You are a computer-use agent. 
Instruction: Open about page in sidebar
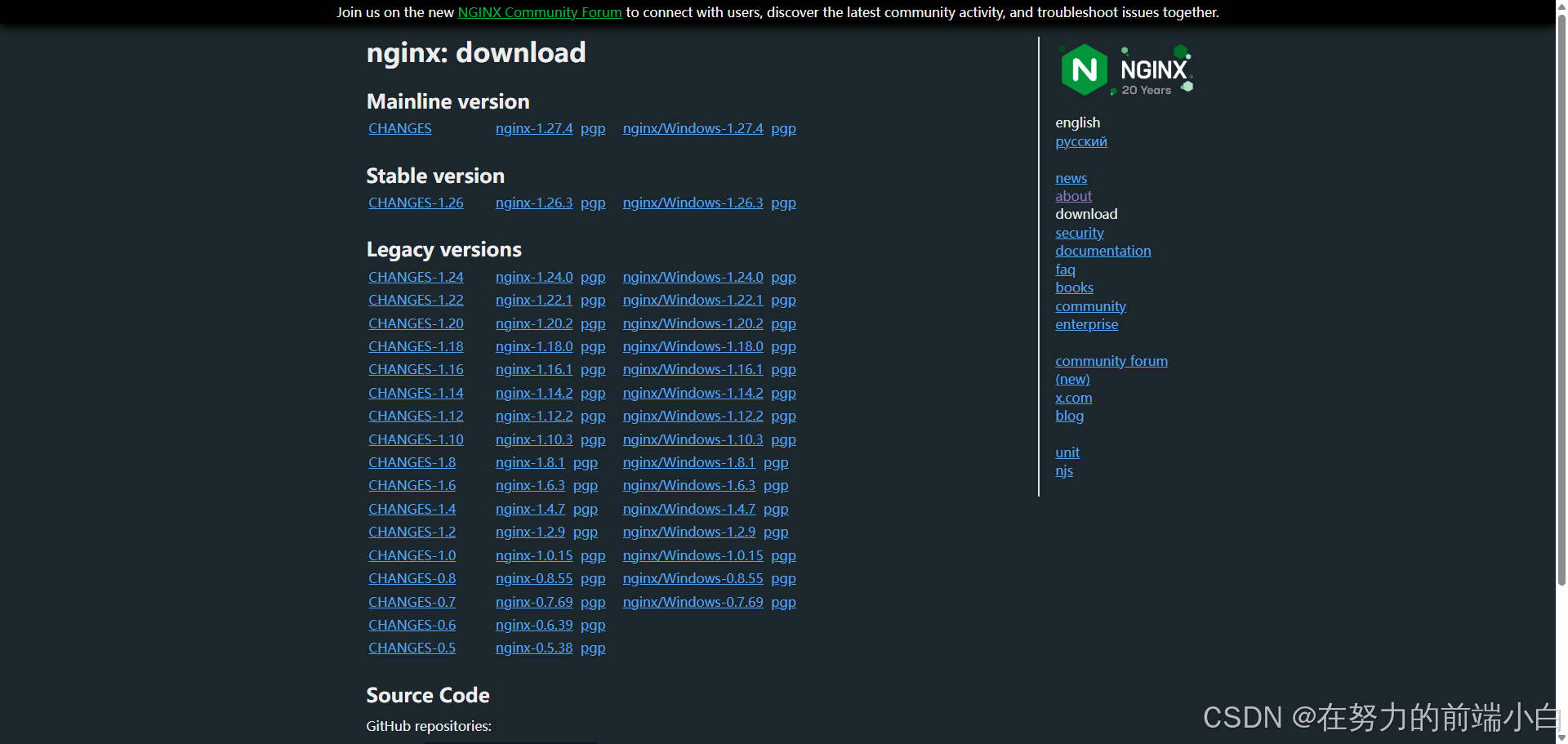tap(1073, 196)
